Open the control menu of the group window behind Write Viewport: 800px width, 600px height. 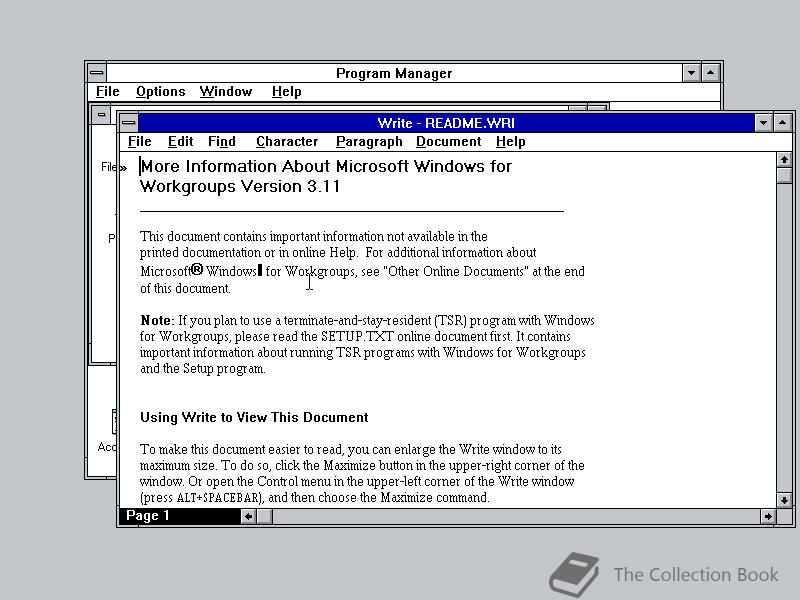point(102,114)
